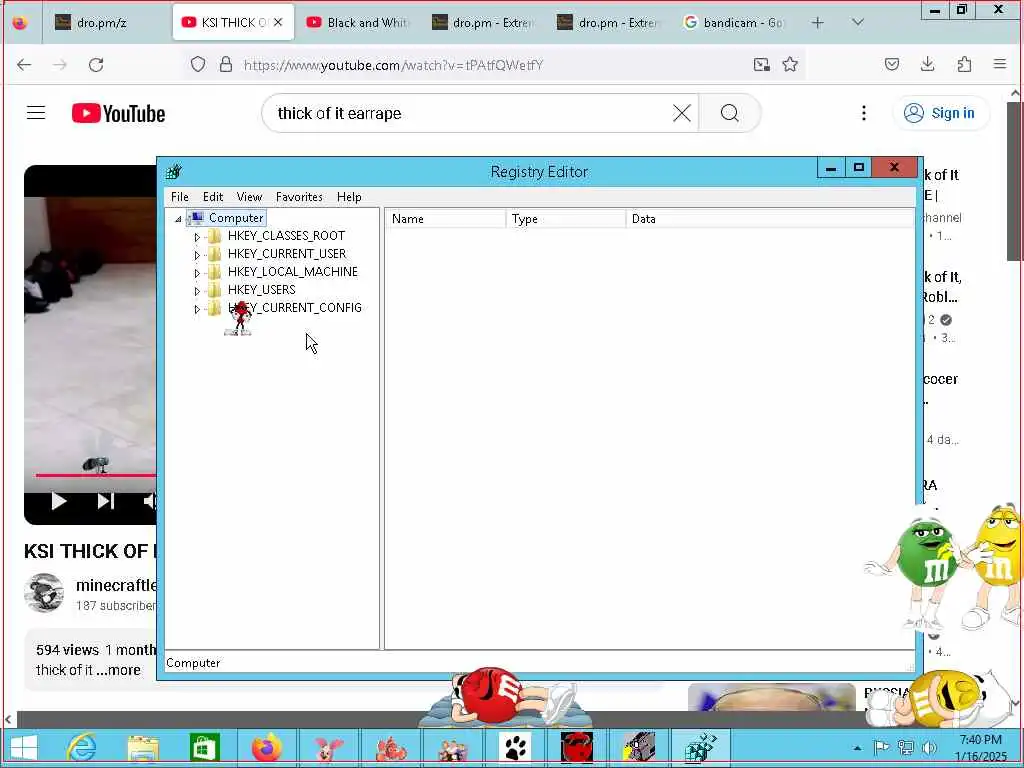Expand HKEY_CLASSES_ROOT key
Image resolution: width=1024 pixels, height=768 pixels.
(x=197, y=237)
